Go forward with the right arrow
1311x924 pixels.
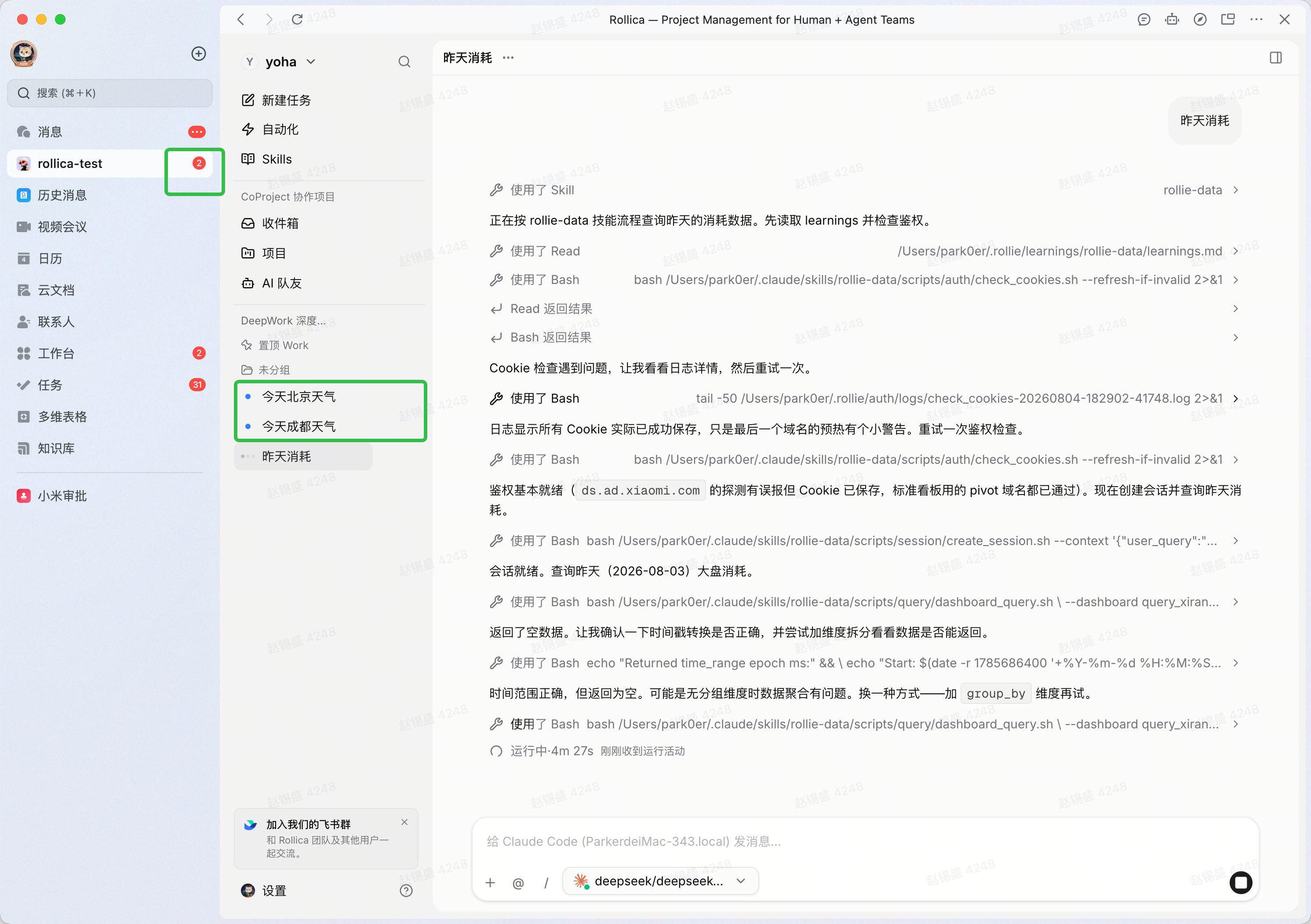coord(269,19)
